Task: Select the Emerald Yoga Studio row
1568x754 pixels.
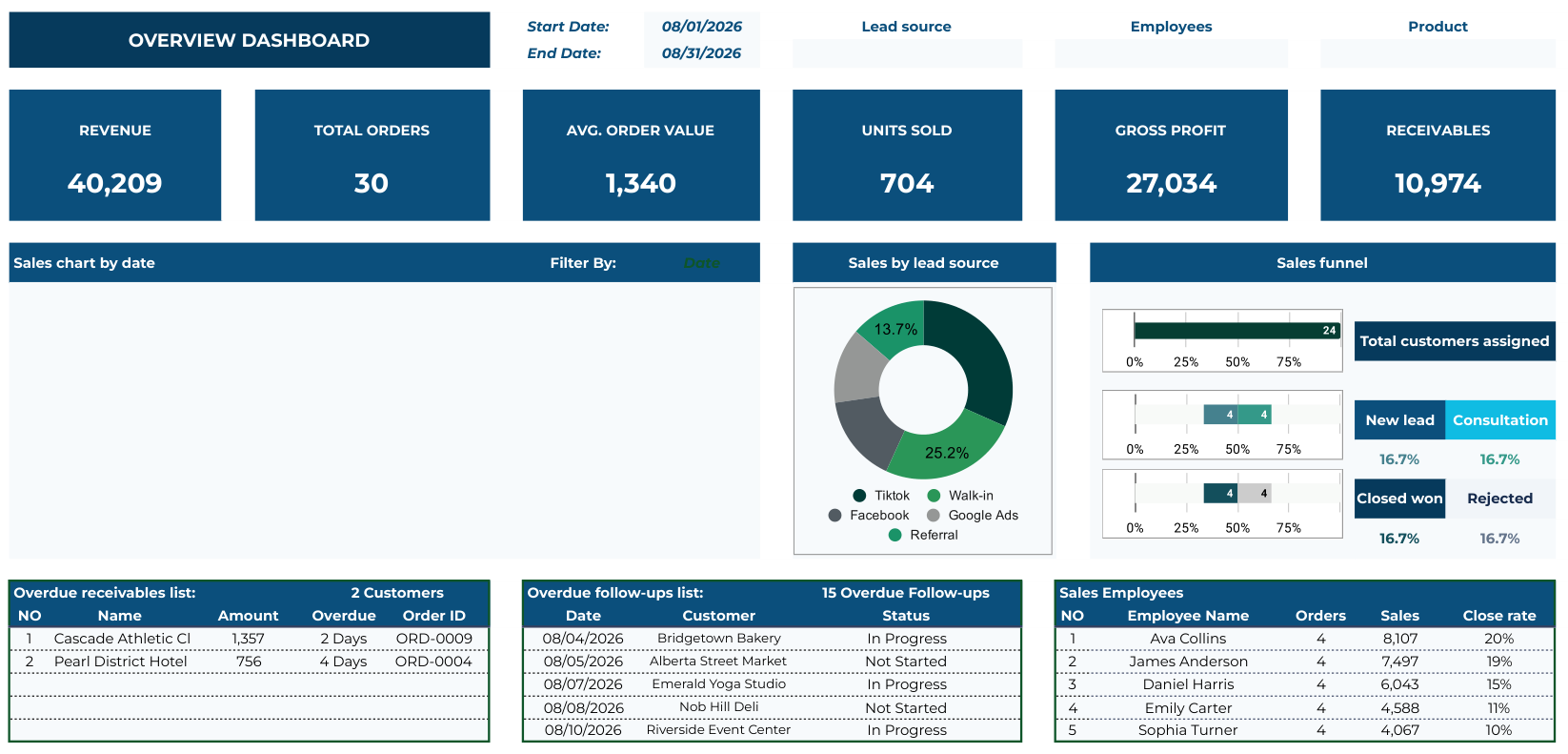Action: [772, 684]
